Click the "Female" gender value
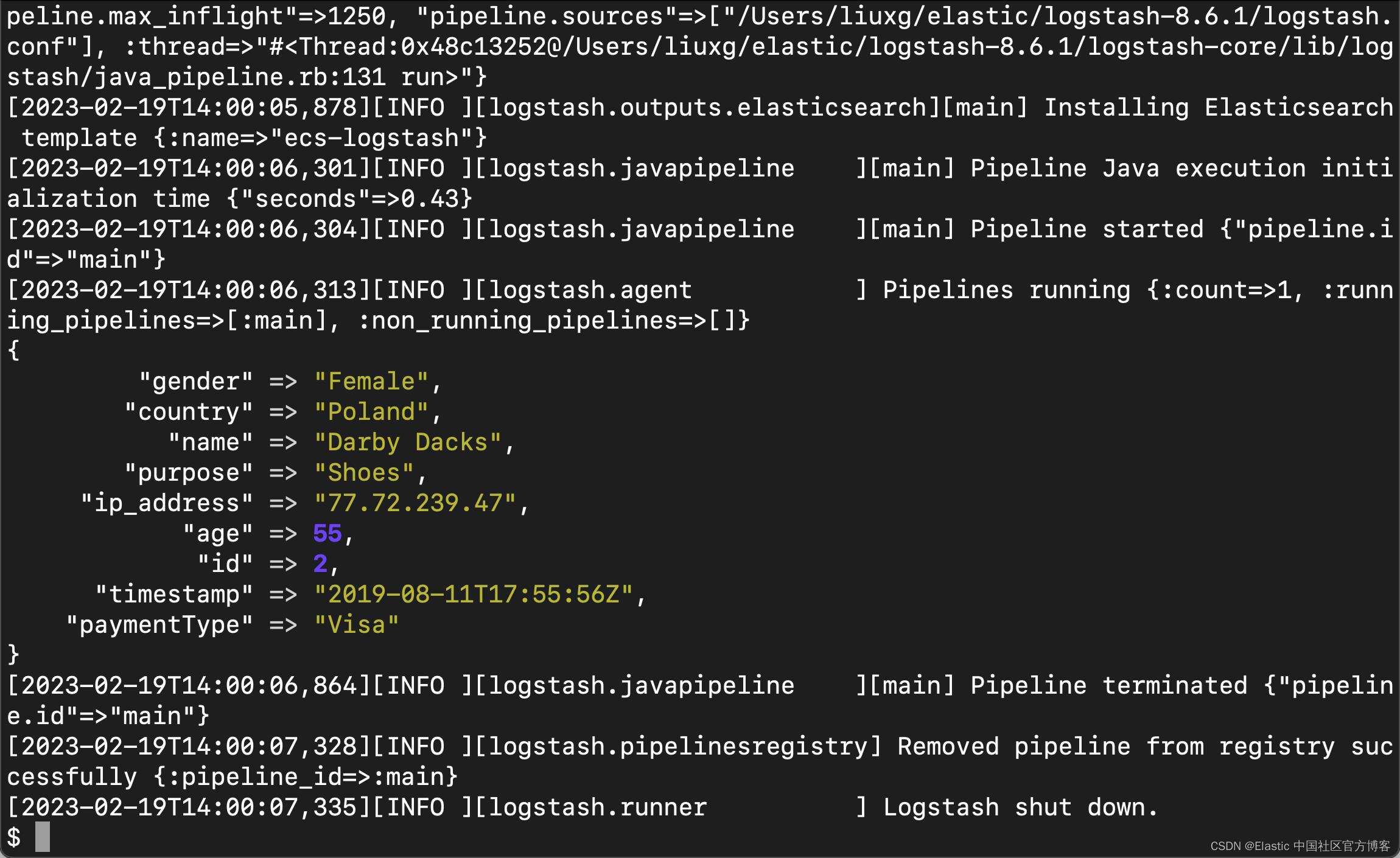Viewport: 1400px width, 858px height. 371,382
